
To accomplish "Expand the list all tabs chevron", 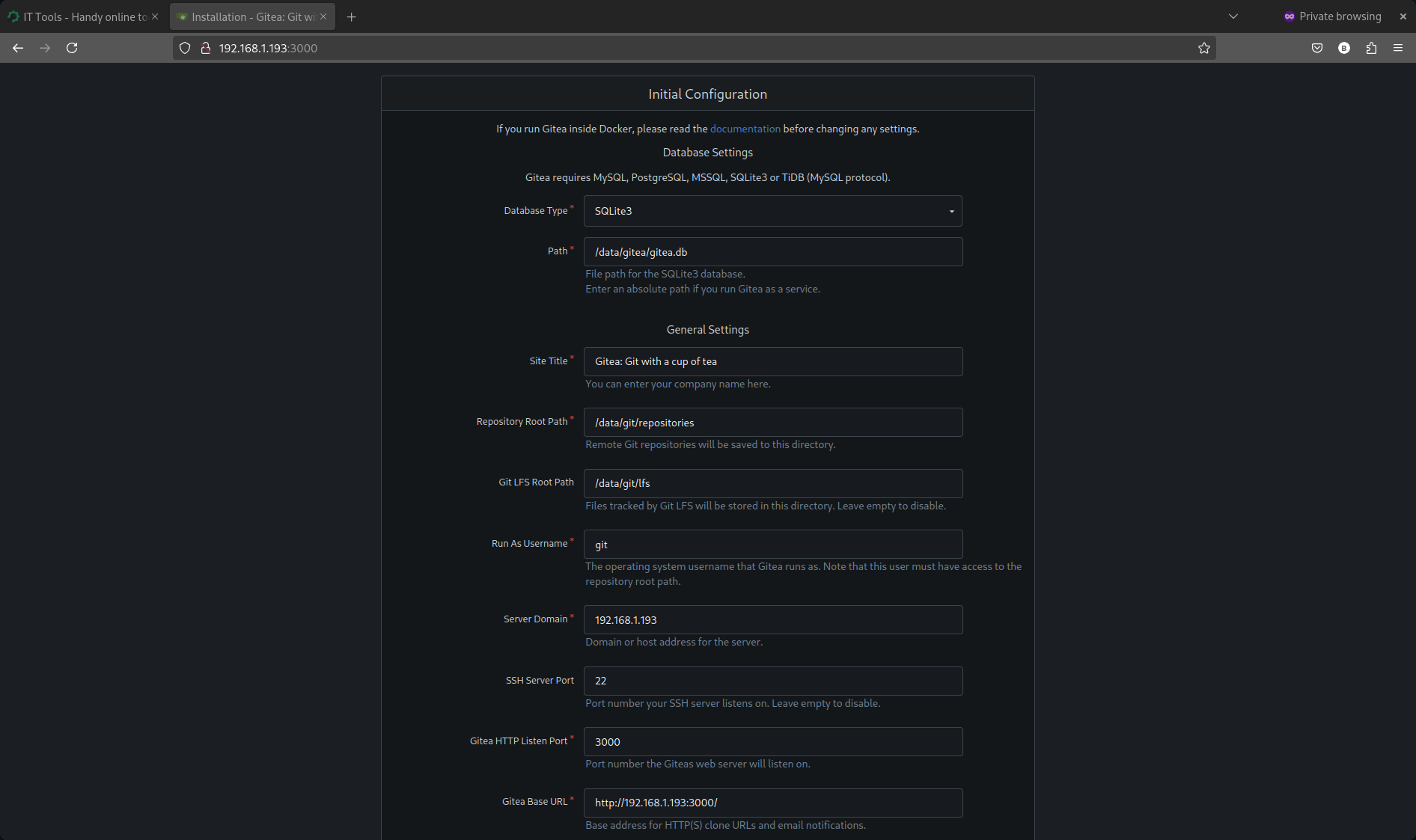I will pos(1233,16).
